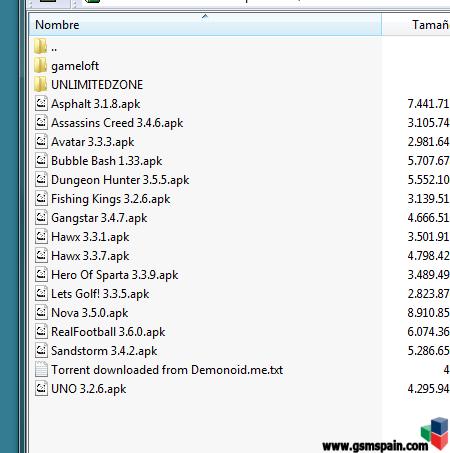Click the Lets Golf! 3.3.5.apk file icon
The image size is (450, 453).
pyautogui.click(x=41, y=293)
